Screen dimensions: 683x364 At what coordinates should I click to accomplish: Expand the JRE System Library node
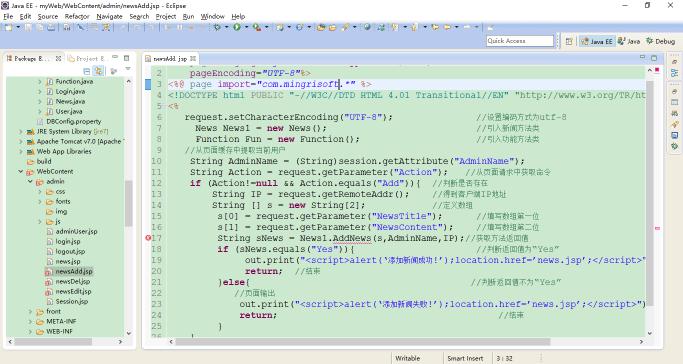[x=20, y=131]
